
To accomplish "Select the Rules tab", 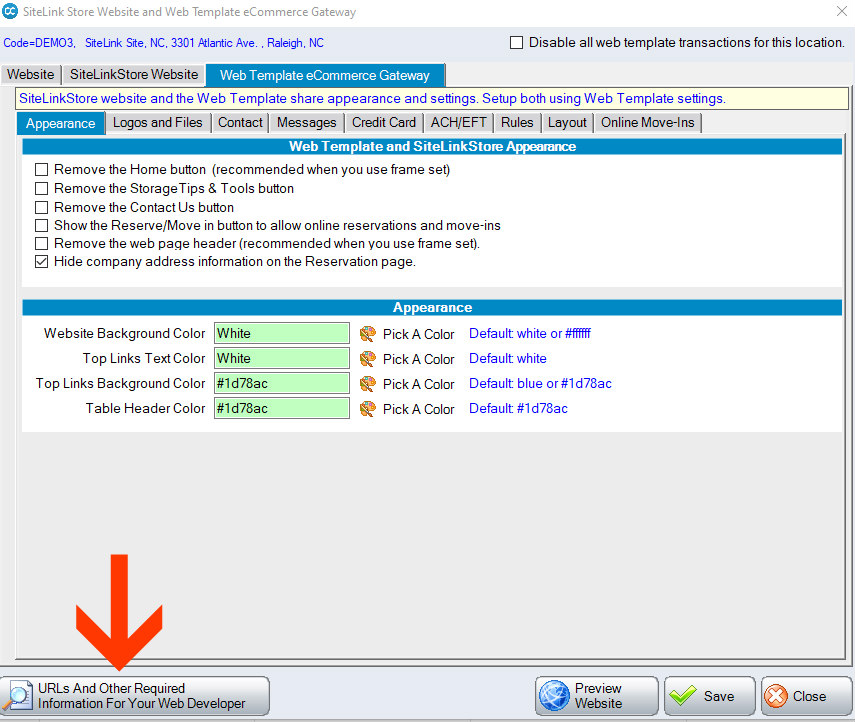I will click(x=517, y=123).
